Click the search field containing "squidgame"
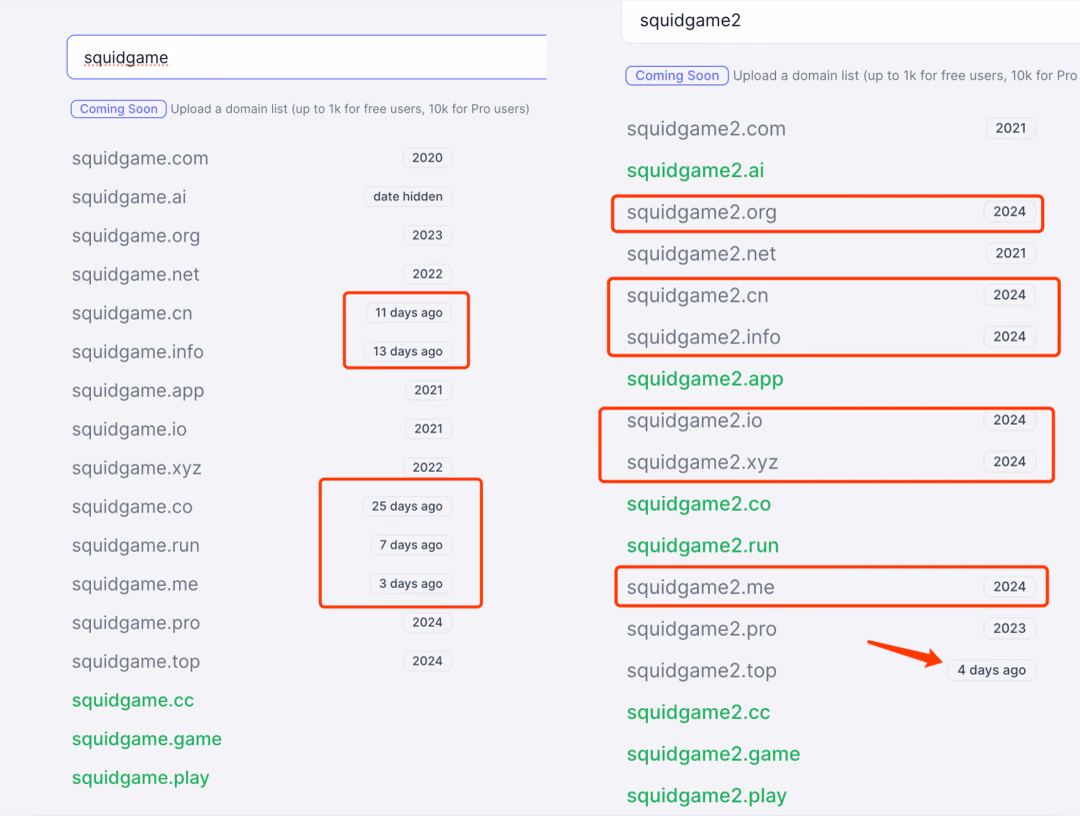This screenshot has height=816, width=1080. click(x=307, y=57)
